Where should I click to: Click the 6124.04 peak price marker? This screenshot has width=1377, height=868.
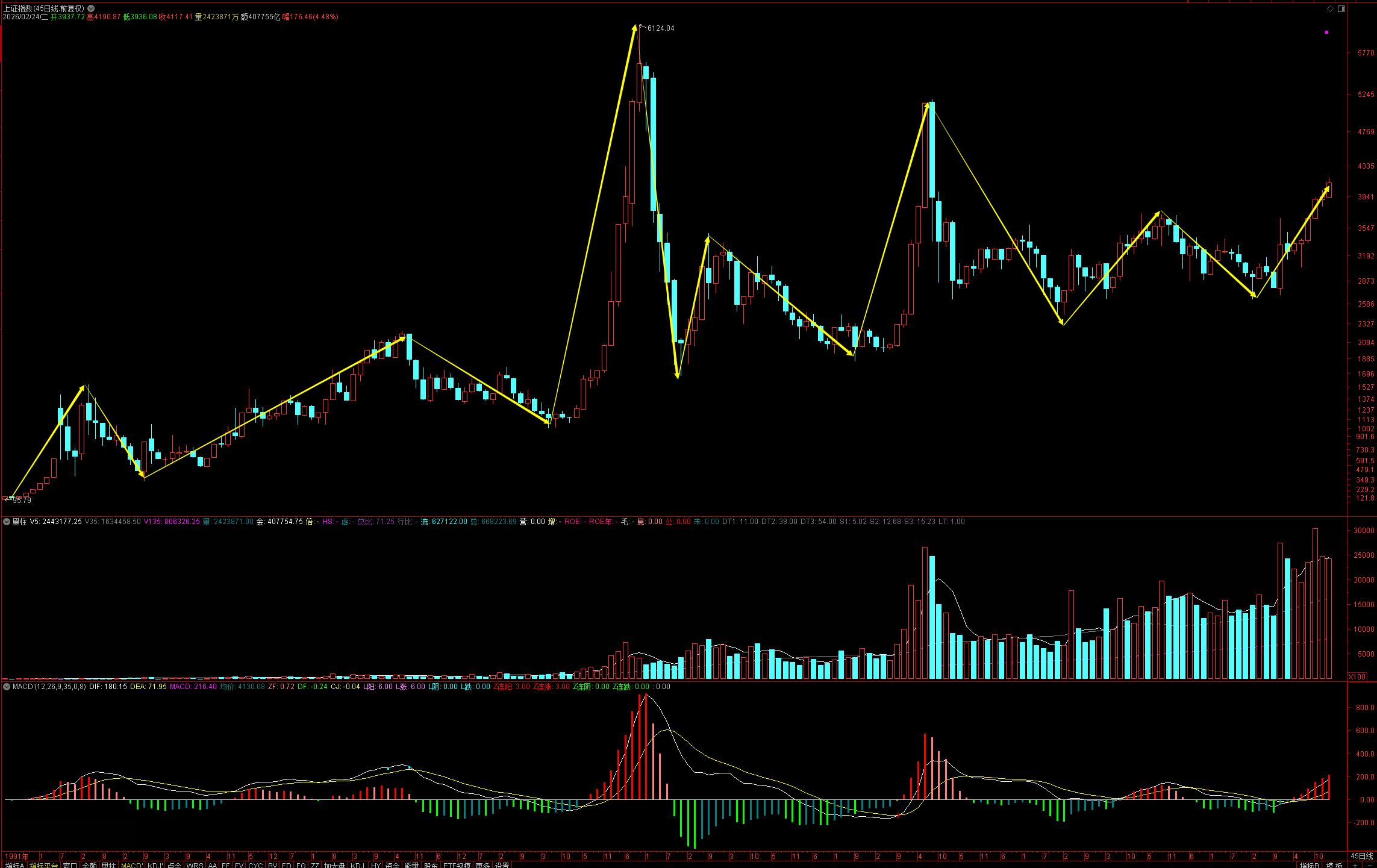click(x=661, y=28)
